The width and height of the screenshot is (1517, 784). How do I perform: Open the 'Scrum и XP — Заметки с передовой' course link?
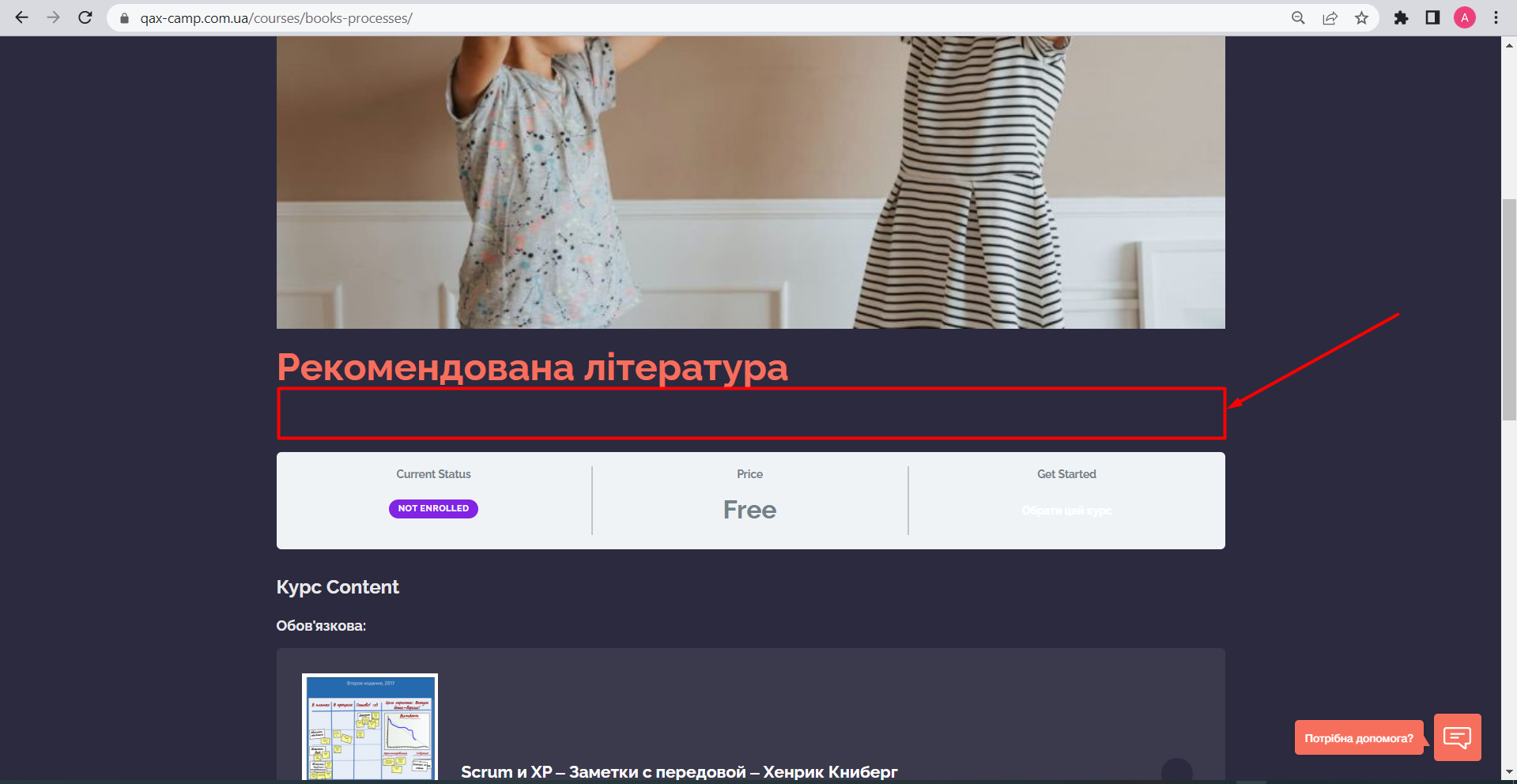(x=678, y=771)
